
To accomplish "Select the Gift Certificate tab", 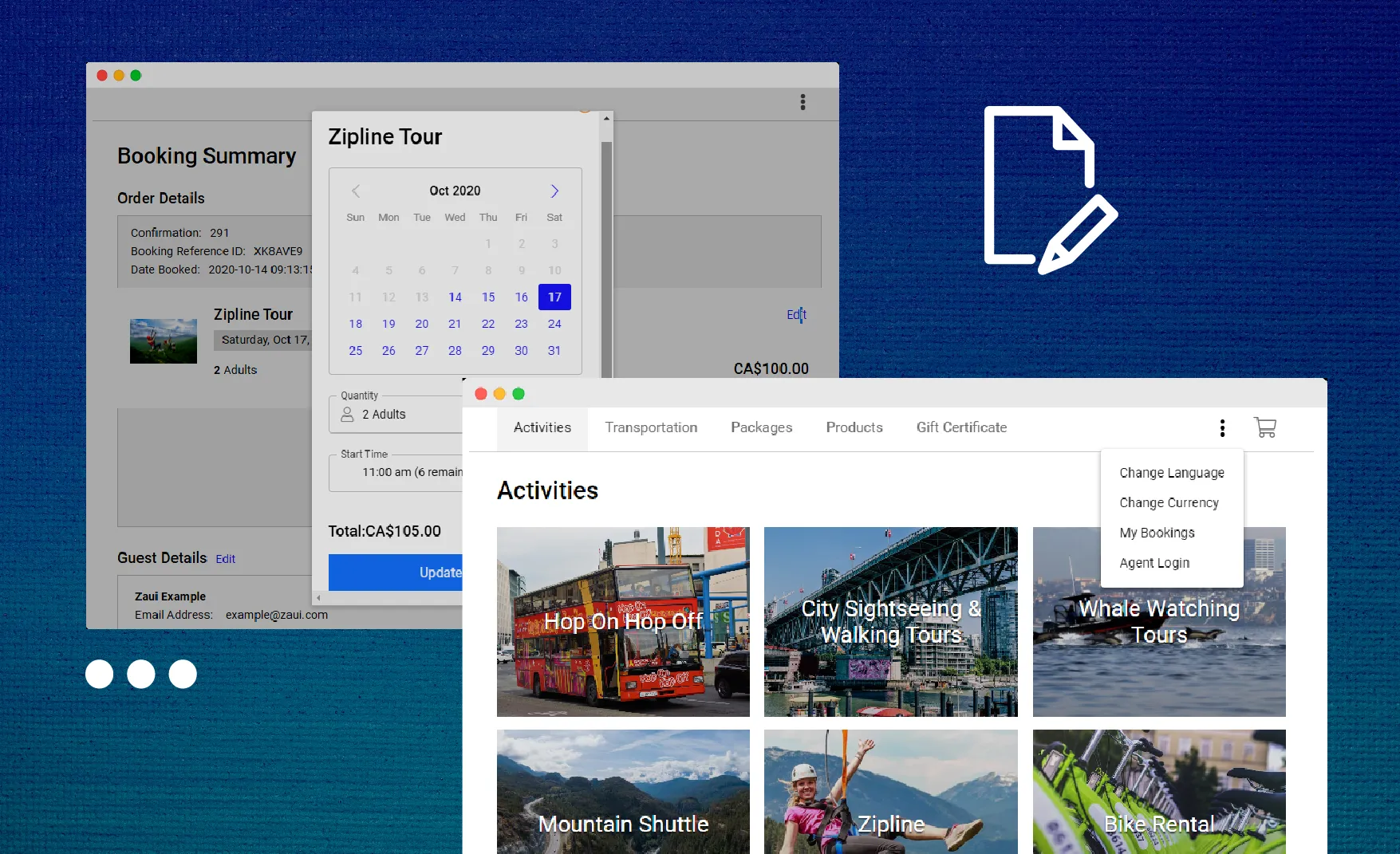I will coord(961,427).
